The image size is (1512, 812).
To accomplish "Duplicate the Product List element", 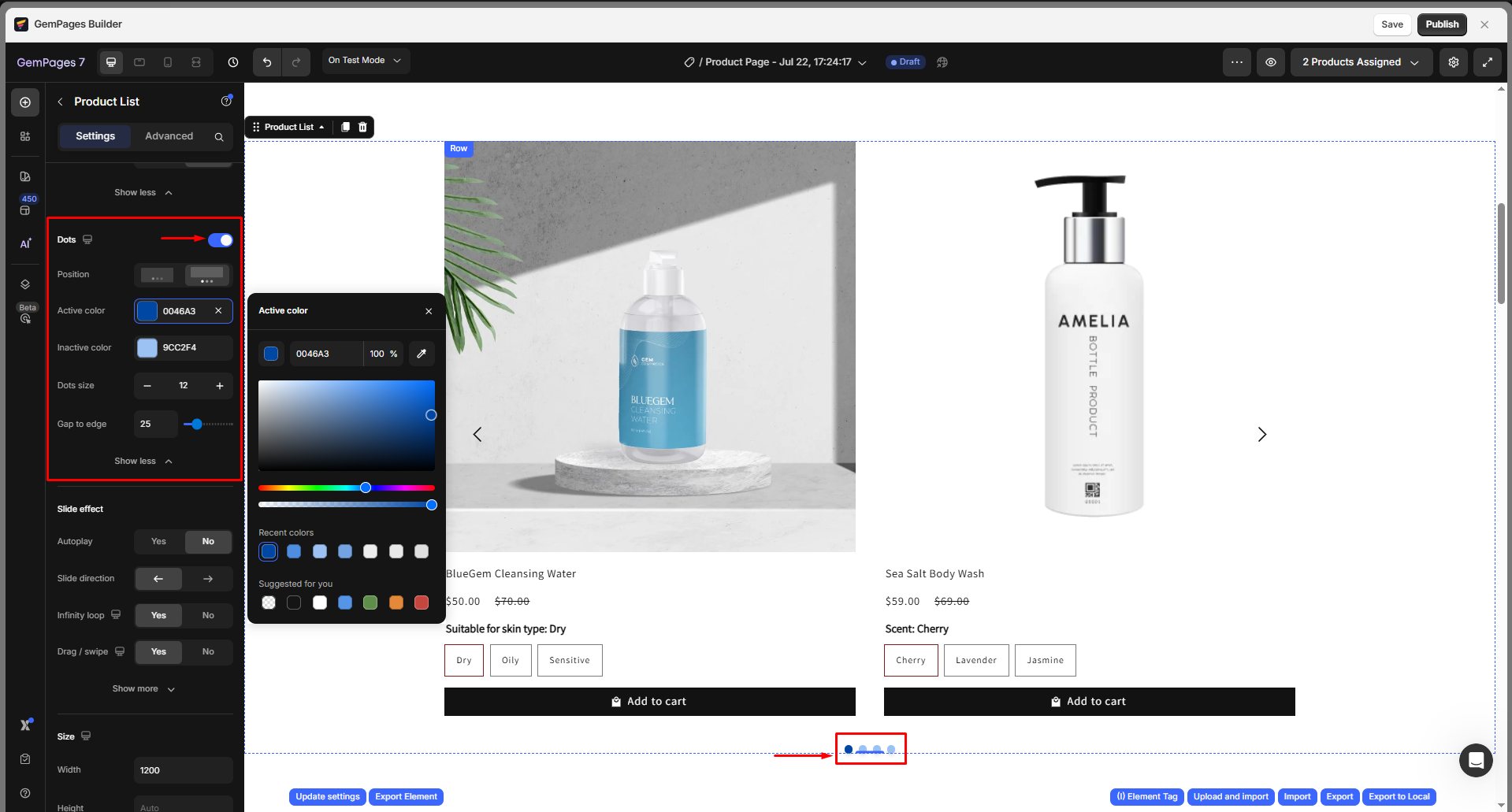I will pyautogui.click(x=345, y=127).
